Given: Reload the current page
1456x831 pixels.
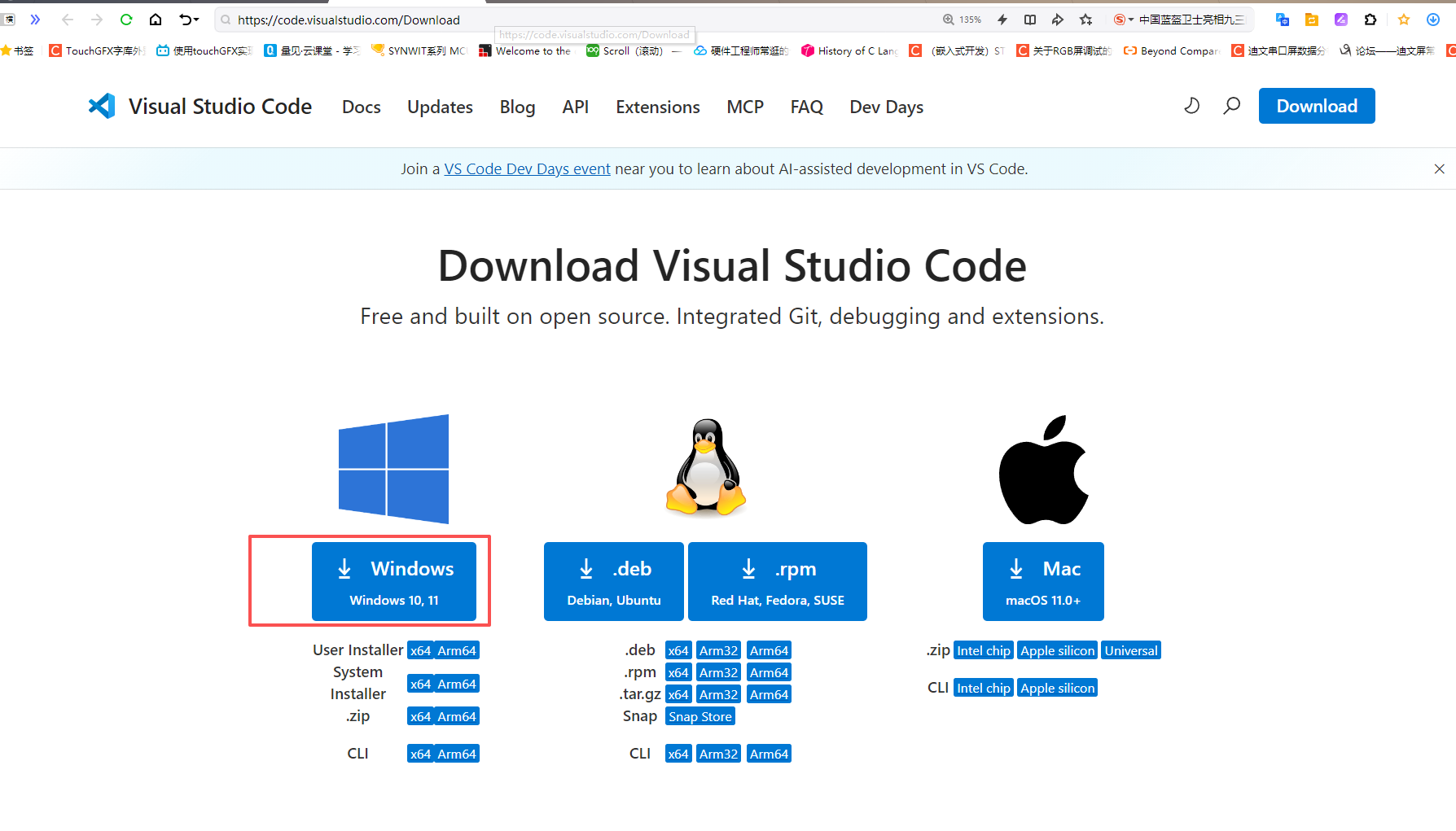Looking at the screenshot, I should pyautogui.click(x=125, y=20).
